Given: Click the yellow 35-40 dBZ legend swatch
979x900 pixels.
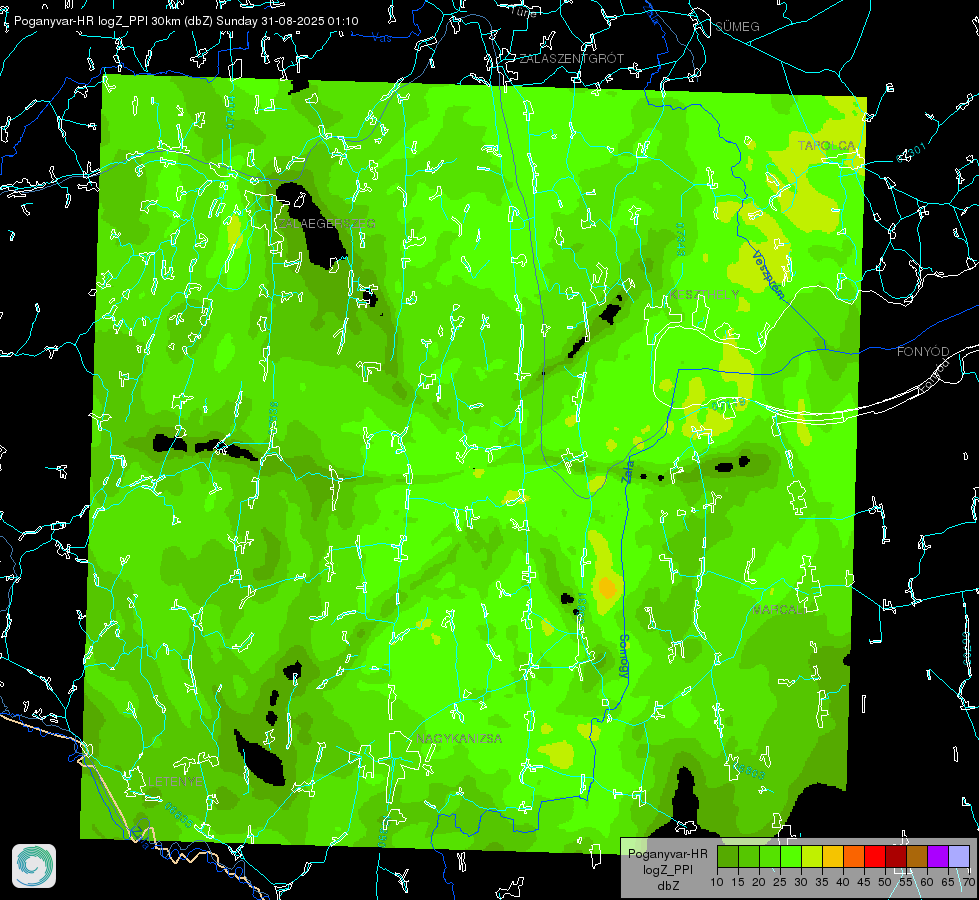Looking at the screenshot, I should coord(833,856).
